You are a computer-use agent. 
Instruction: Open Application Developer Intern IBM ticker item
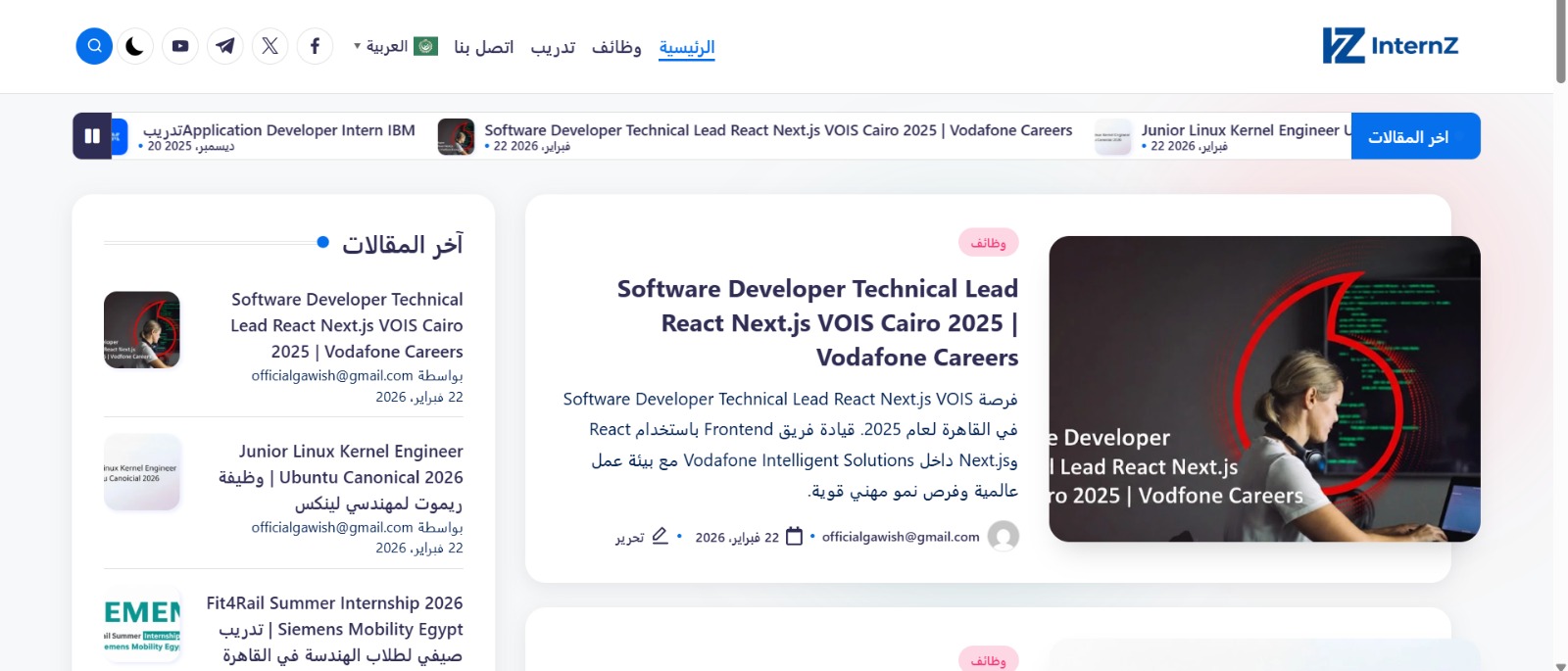(279, 130)
